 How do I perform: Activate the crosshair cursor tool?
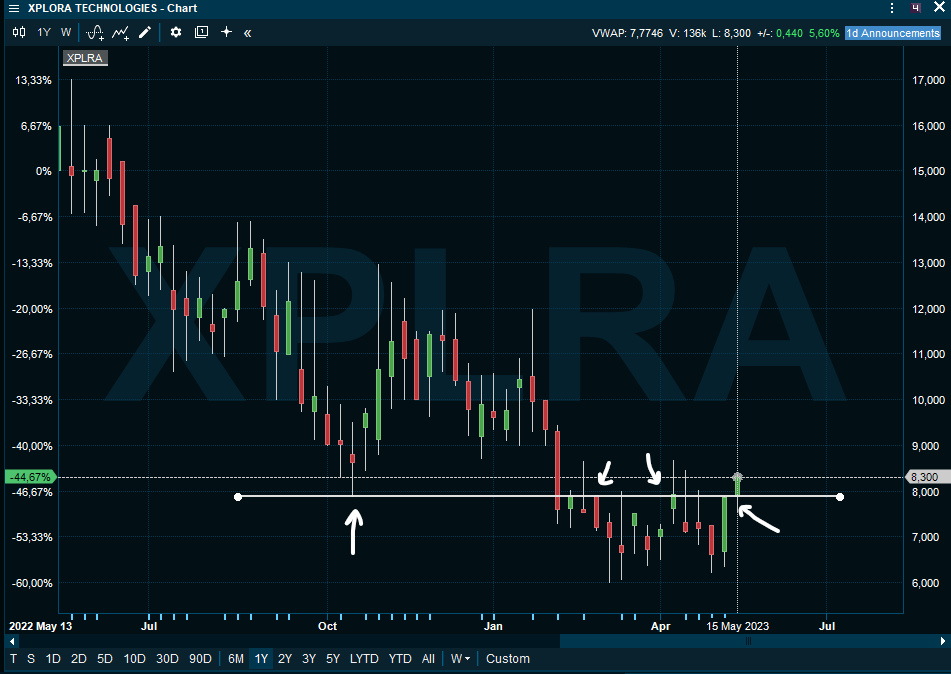tap(226, 32)
